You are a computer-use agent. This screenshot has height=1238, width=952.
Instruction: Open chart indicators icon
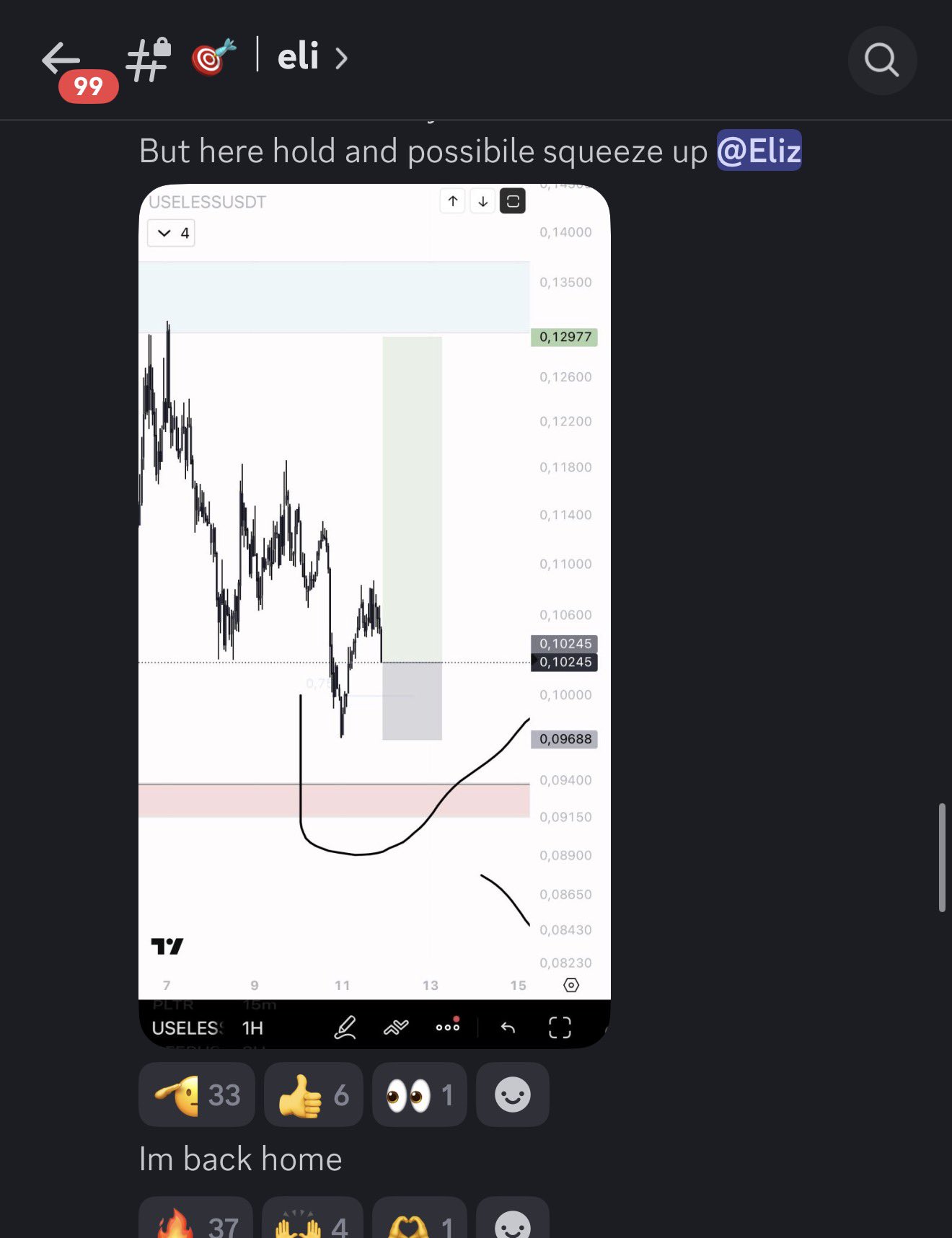coord(396,1027)
